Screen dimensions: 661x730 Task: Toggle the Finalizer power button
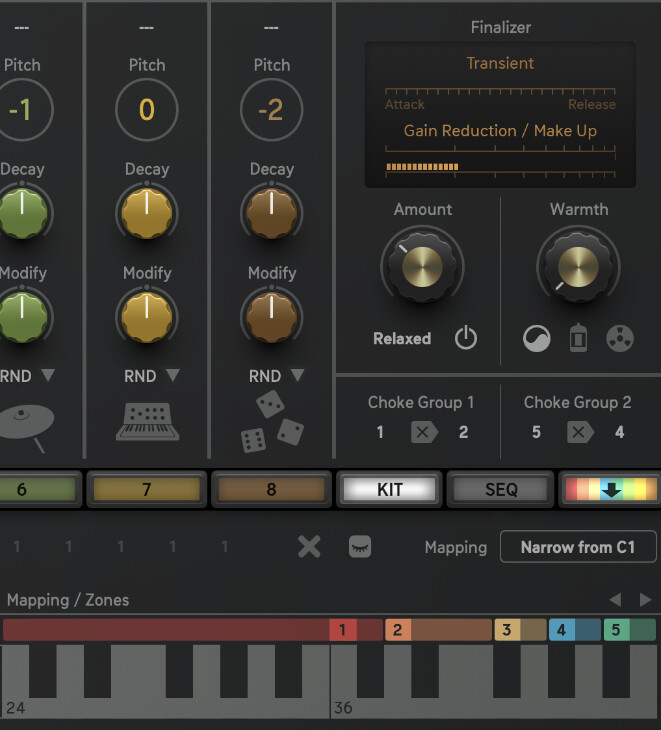click(465, 338)
